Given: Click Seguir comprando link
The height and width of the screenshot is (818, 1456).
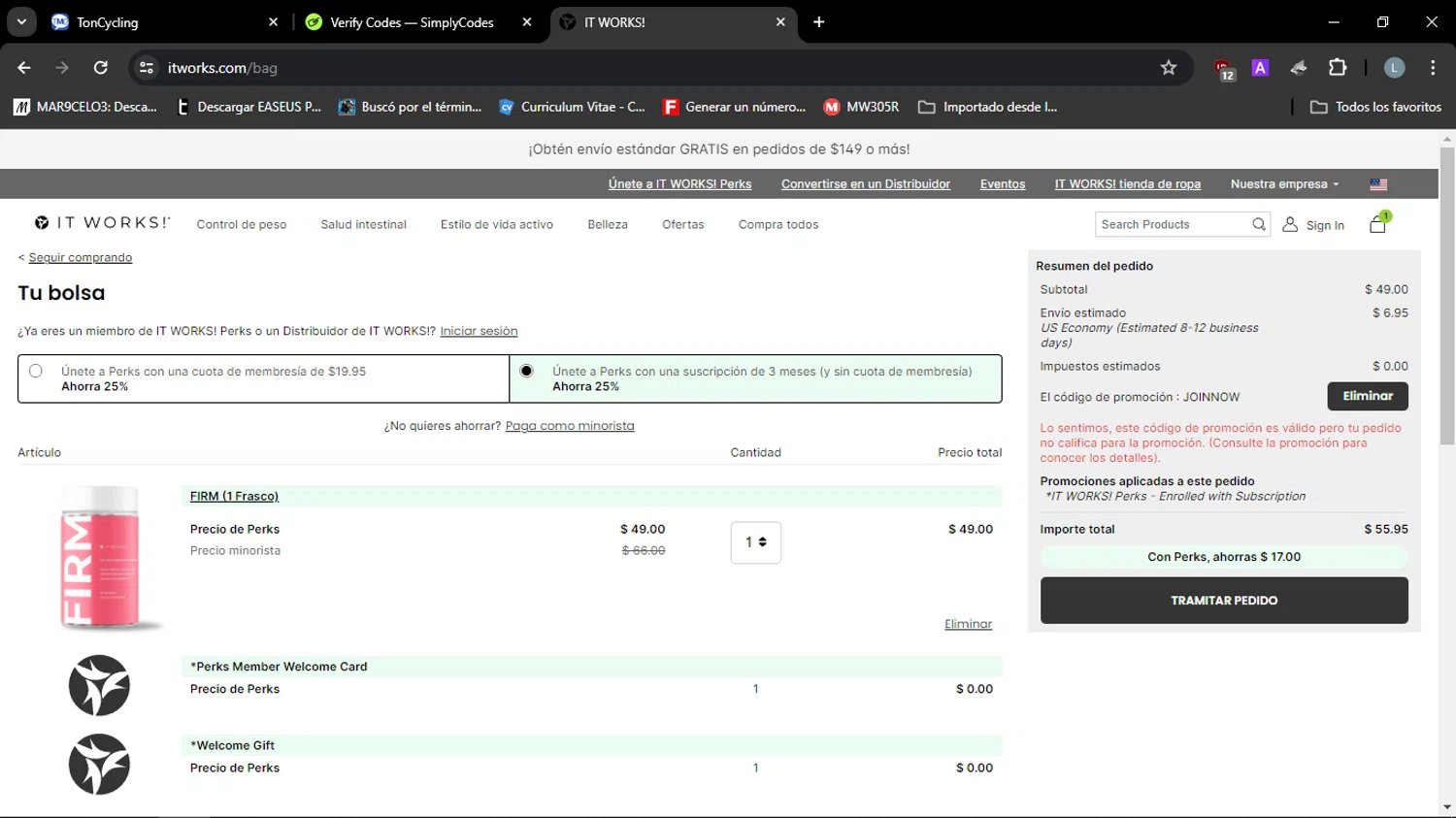Looking at the screenshot, I should click(x=80, y=257).
